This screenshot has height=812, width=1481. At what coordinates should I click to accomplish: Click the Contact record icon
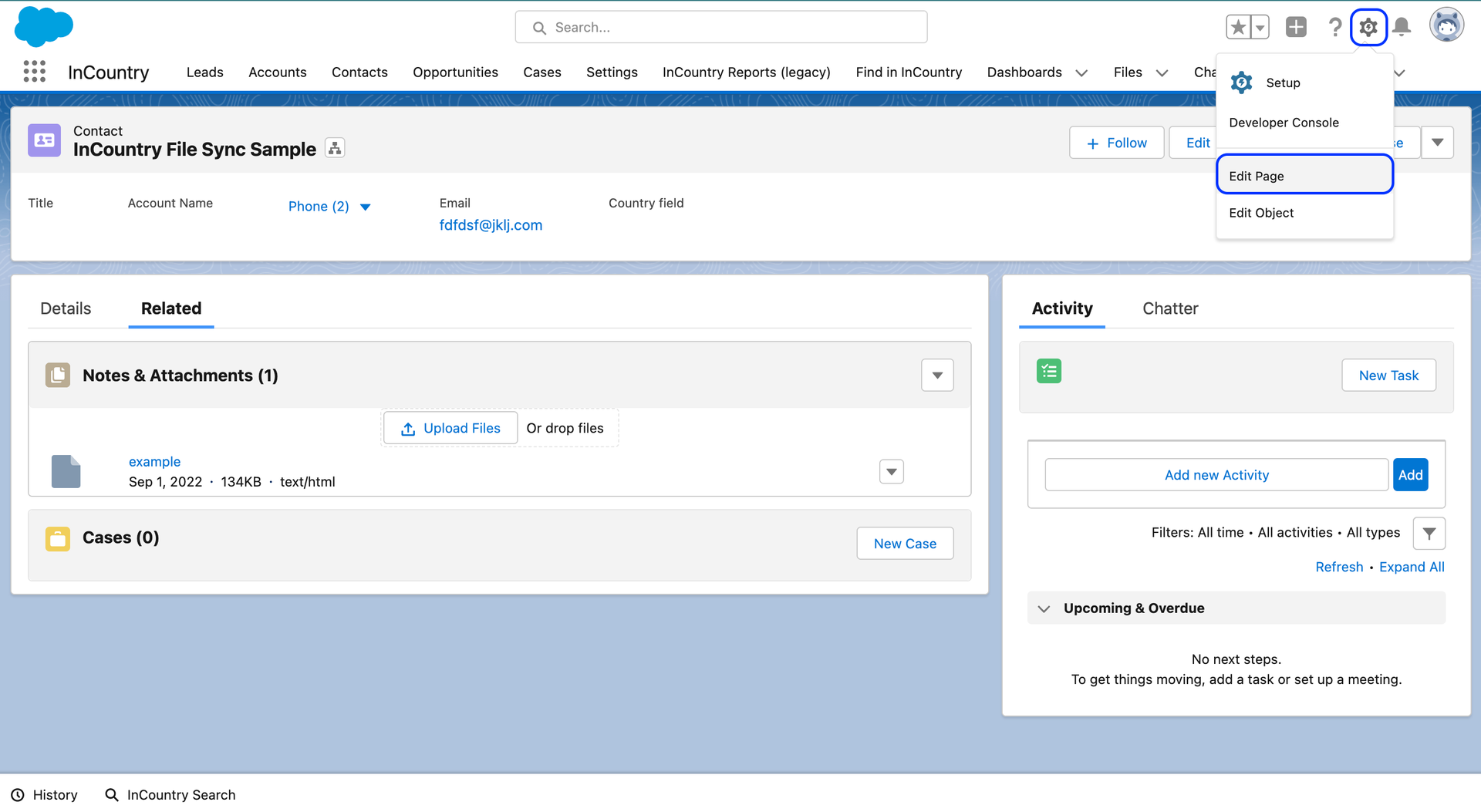click(x=44, y=140)
